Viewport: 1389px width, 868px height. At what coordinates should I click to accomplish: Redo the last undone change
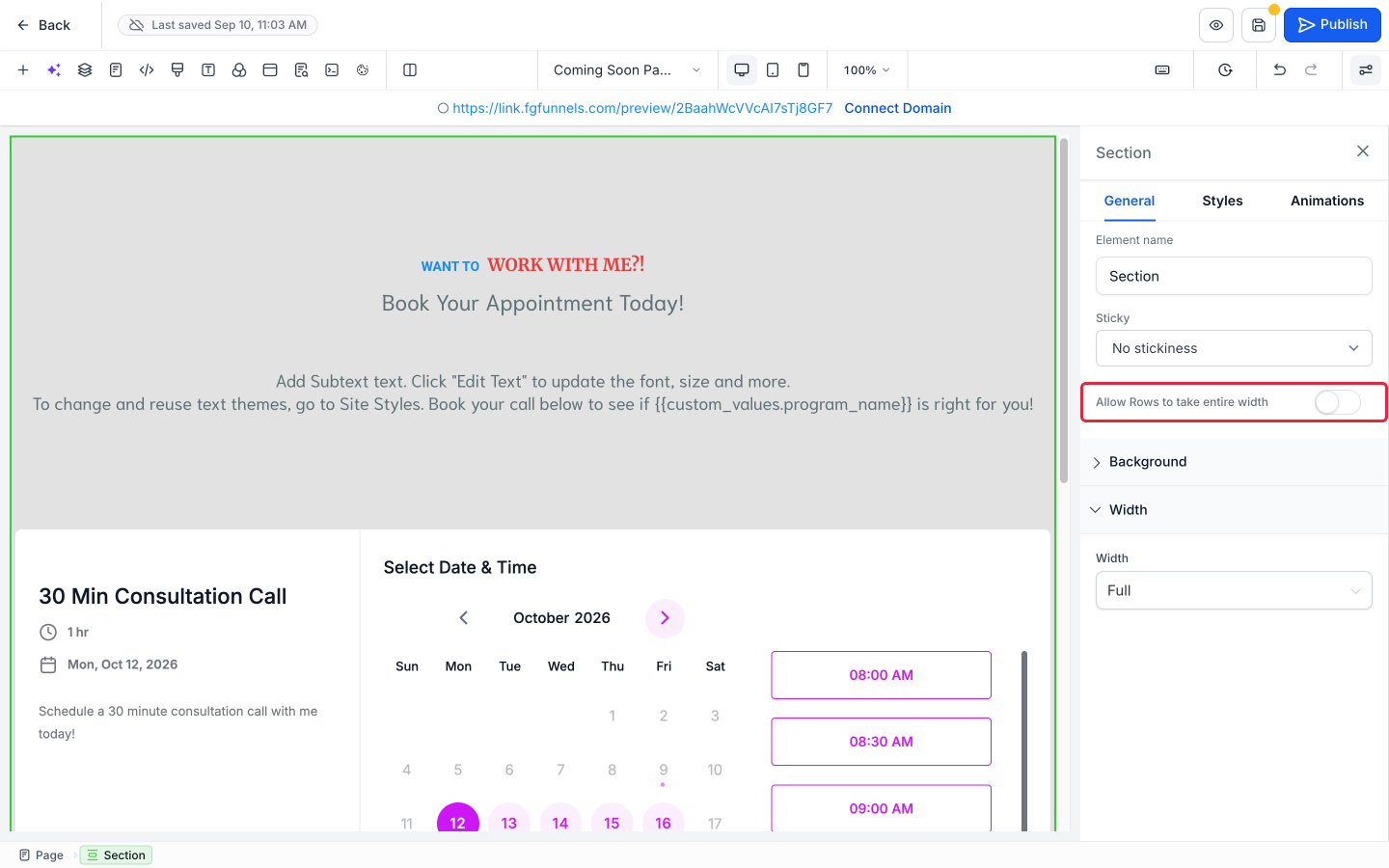coord(1311,69)
